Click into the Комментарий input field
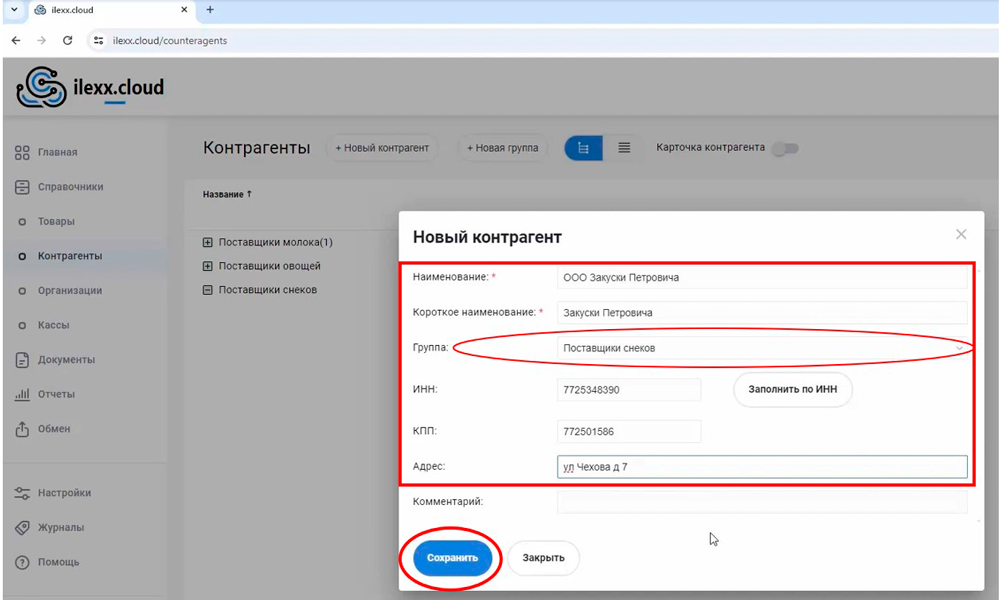Viewport: 1000px width, 600px height. tap(761, 502)
